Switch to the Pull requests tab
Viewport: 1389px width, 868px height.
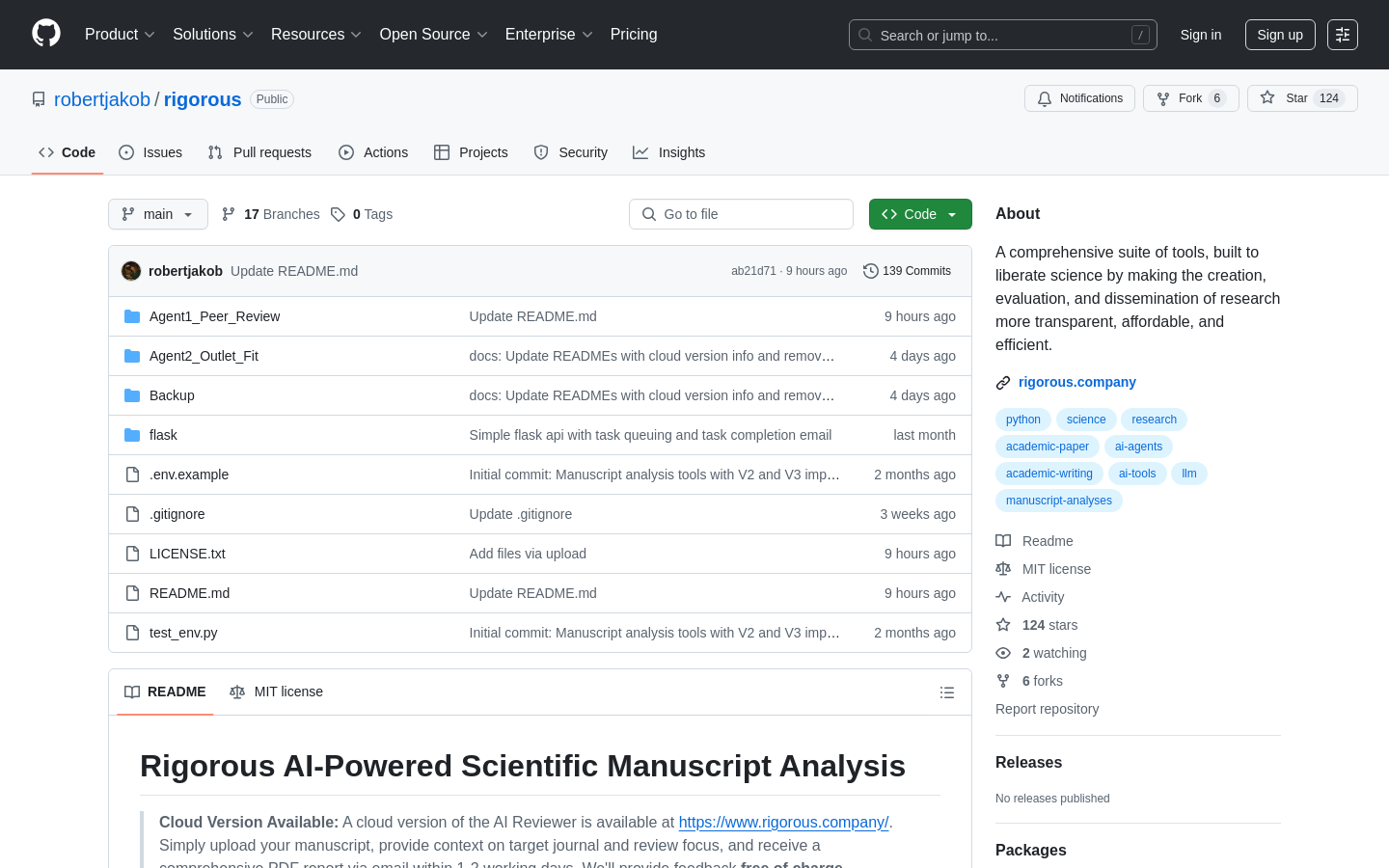click(x=259, y=152)
